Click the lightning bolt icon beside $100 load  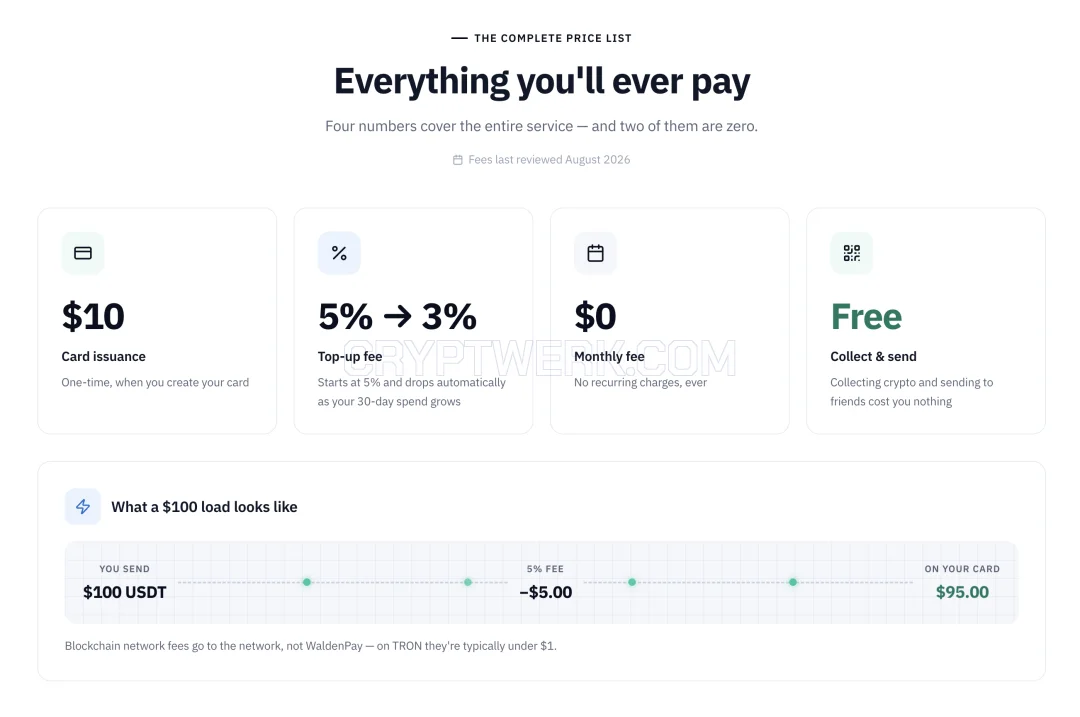83,507
